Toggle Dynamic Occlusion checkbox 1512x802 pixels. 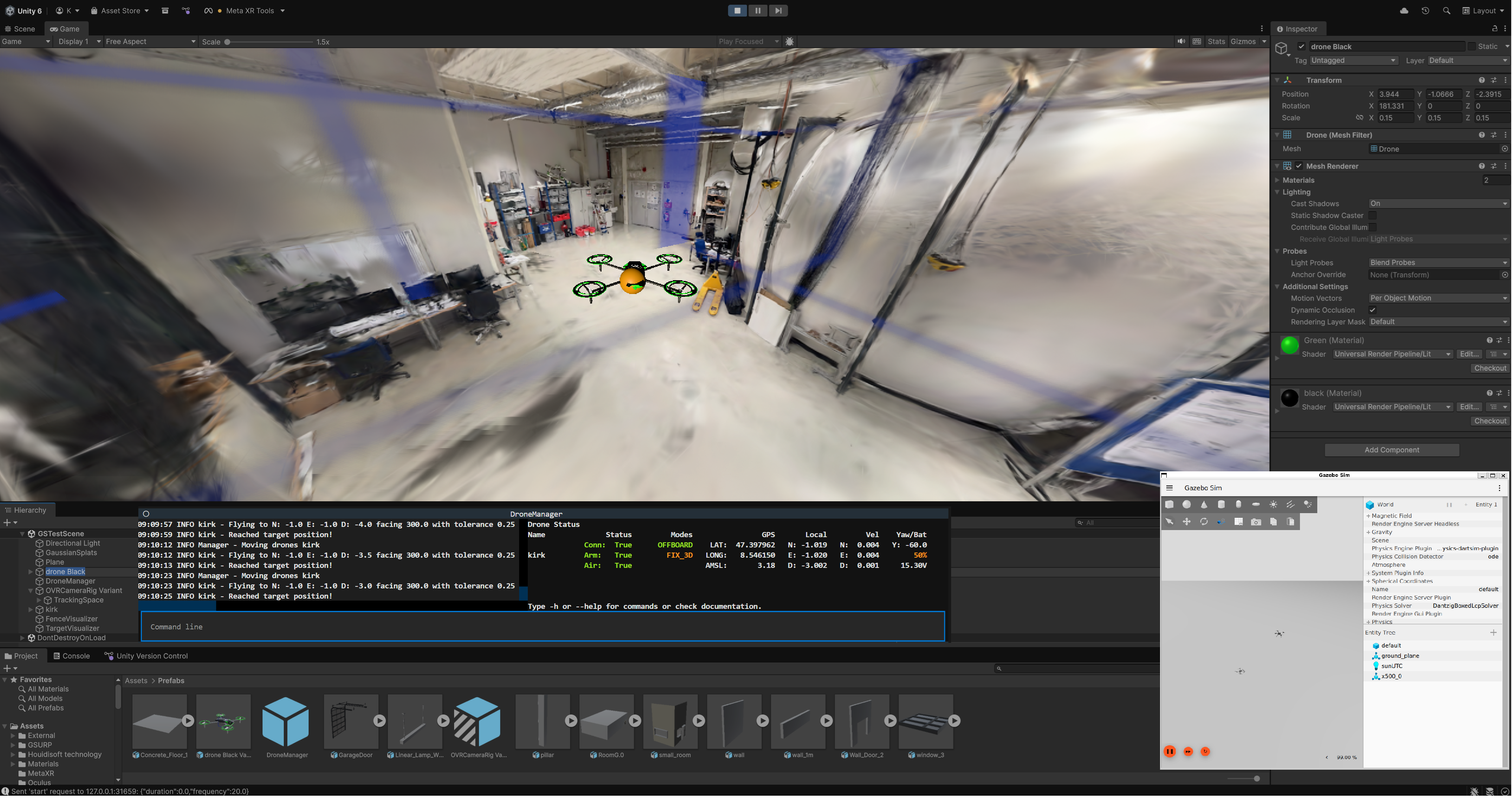pos(1372,310)
